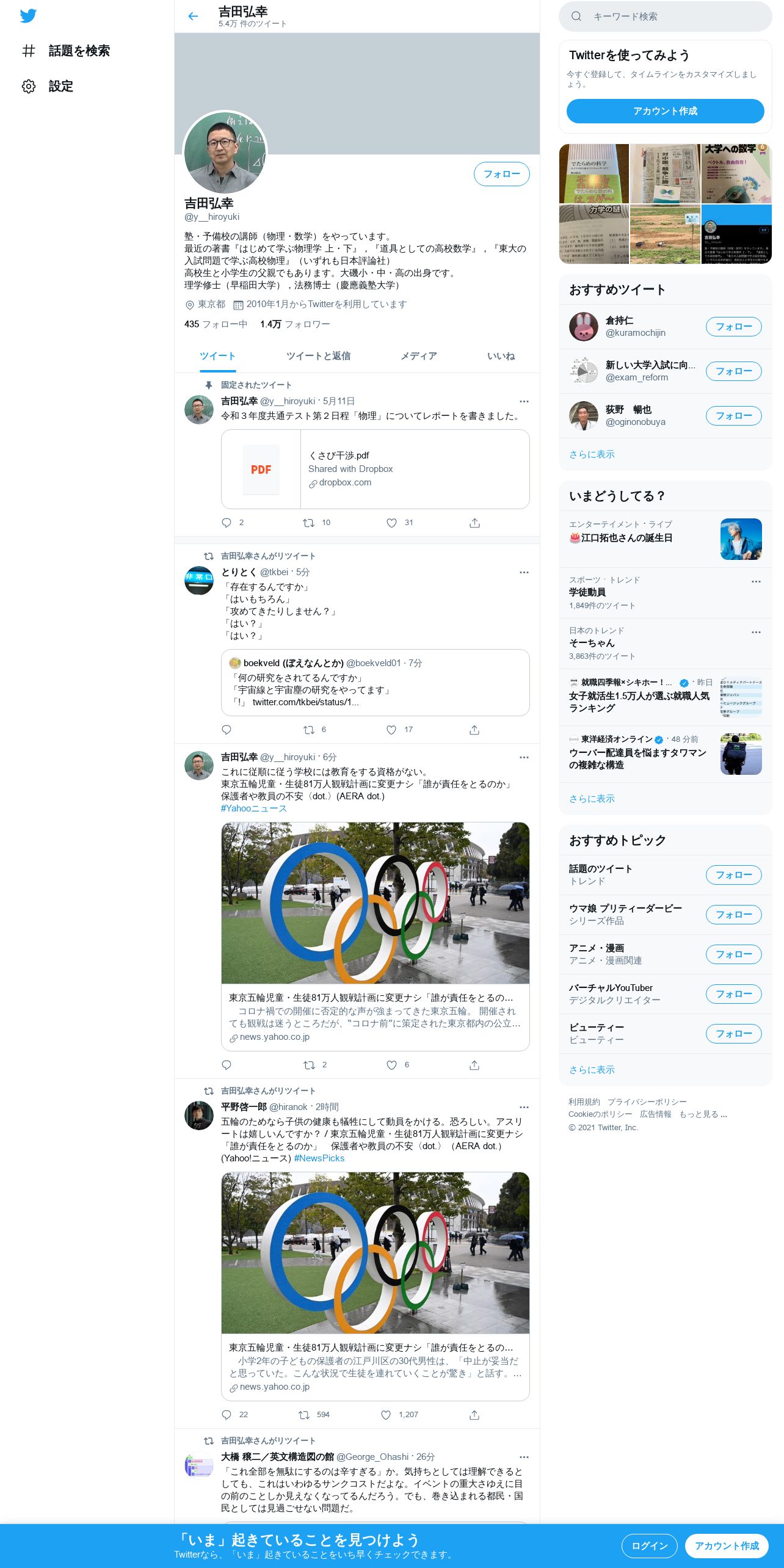
Task: Reply to the pinned PDF report tweet
Action: tap(227, 523)
